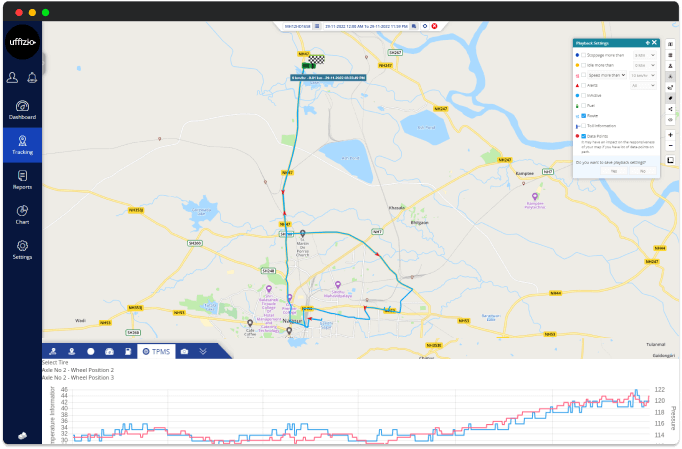Open the fuel pump tab in bottom bar
This screenshot has width=682, height=449.
tap(128, 352)
